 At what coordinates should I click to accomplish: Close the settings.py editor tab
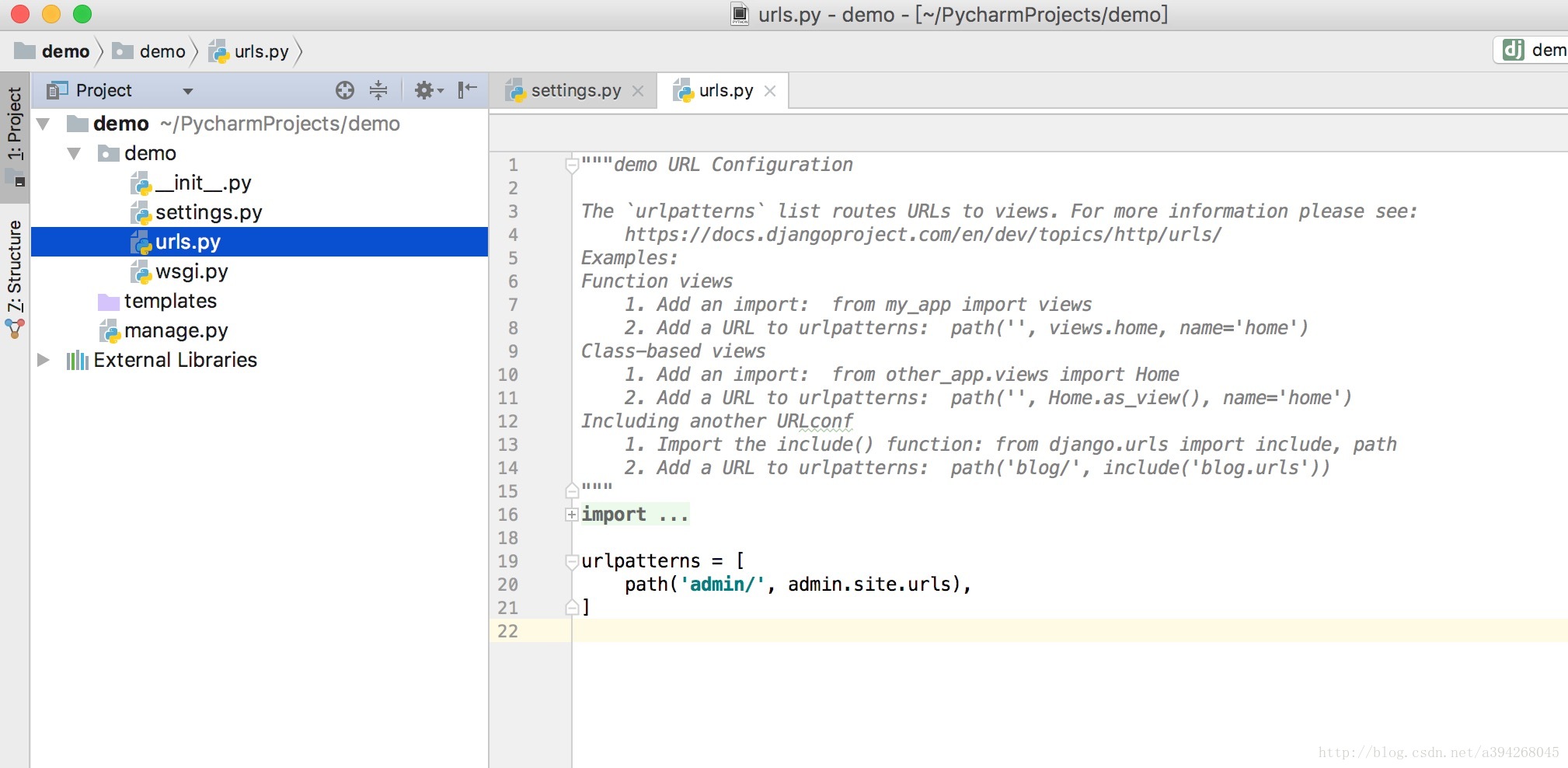click(638, 91)
